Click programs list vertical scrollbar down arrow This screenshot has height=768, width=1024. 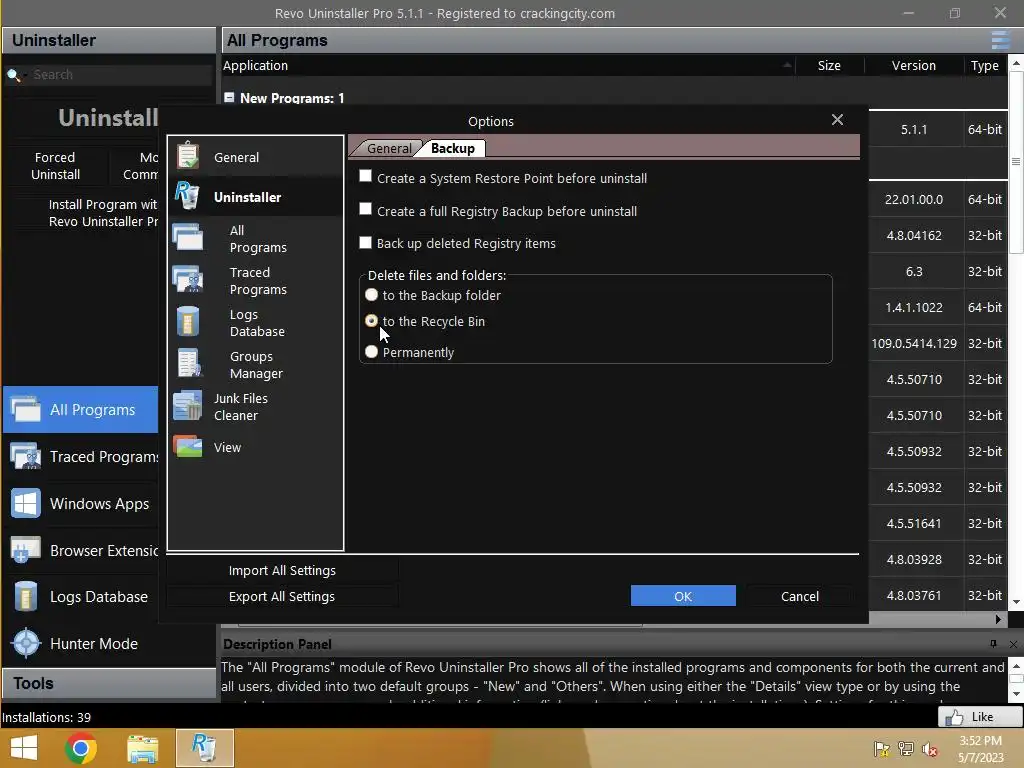tap(1016, 602)
